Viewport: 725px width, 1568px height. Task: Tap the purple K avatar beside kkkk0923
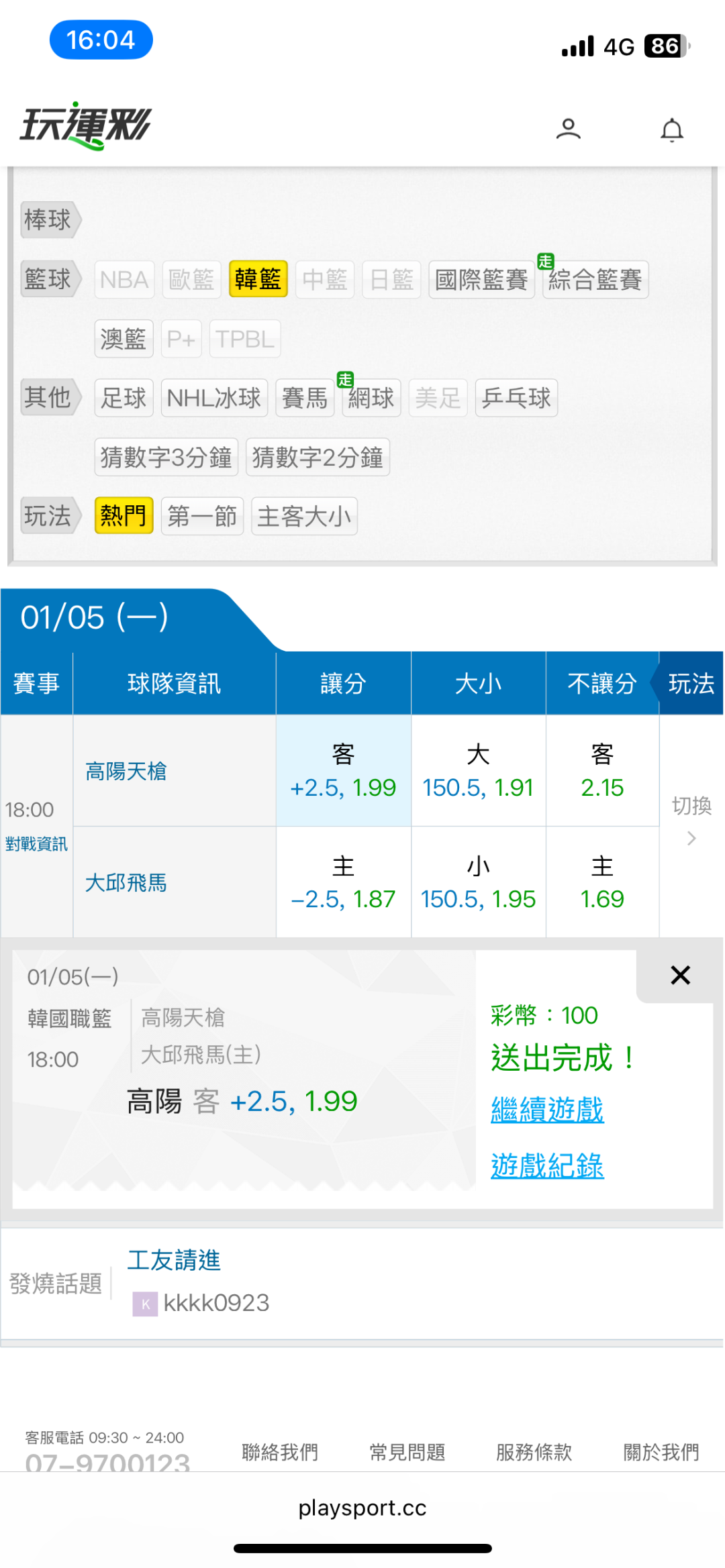[145, 1304]
